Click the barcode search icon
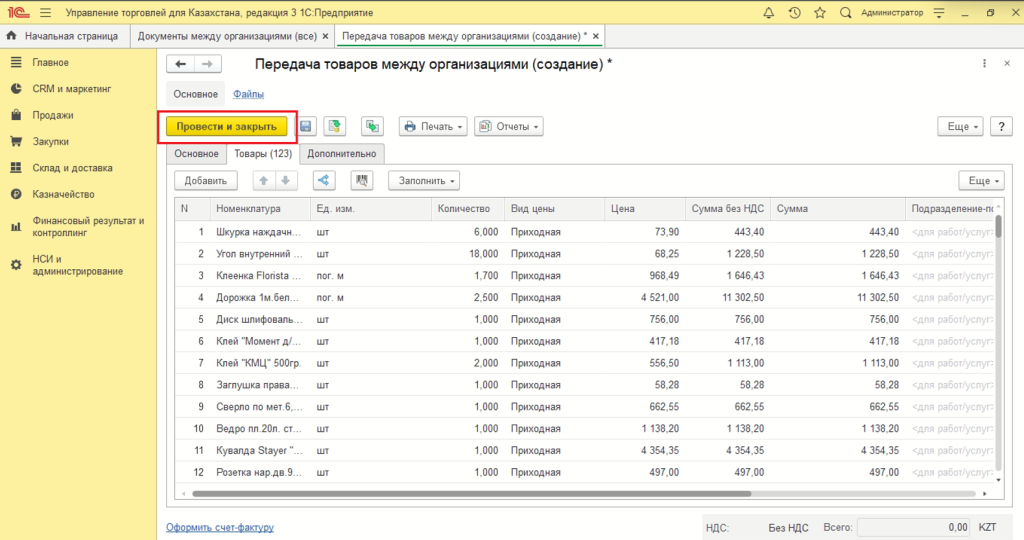 pyautogui.click(x=362, y=181)
